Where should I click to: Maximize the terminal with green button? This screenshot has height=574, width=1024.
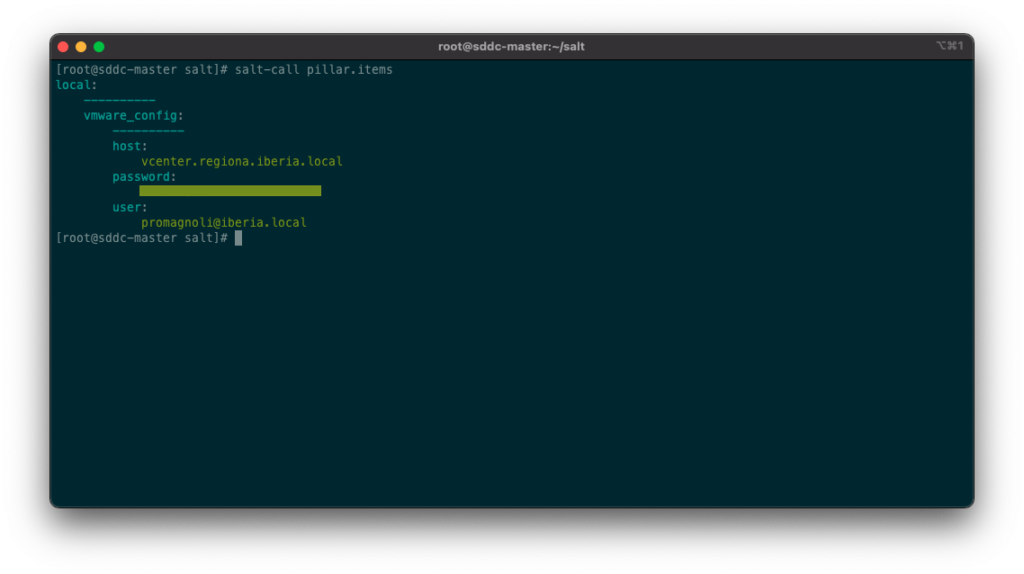[99, 47]
